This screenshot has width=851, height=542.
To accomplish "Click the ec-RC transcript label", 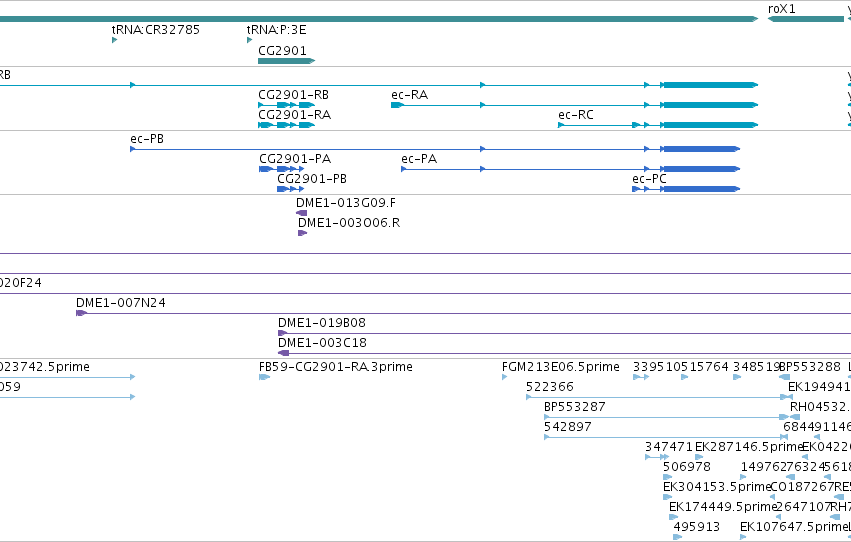I will (x=576, y=115).
